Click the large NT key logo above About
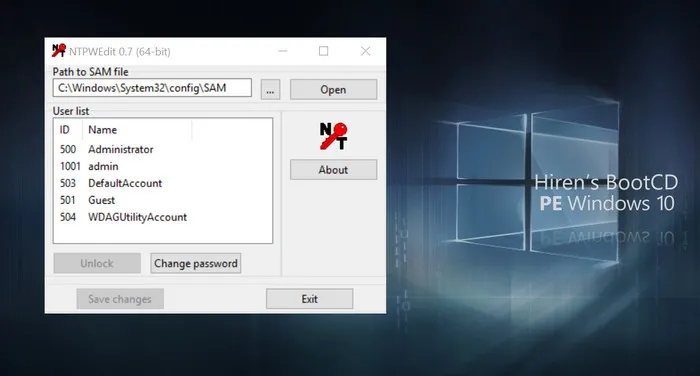This screenshot has width=700, height=376. point(333,136)
